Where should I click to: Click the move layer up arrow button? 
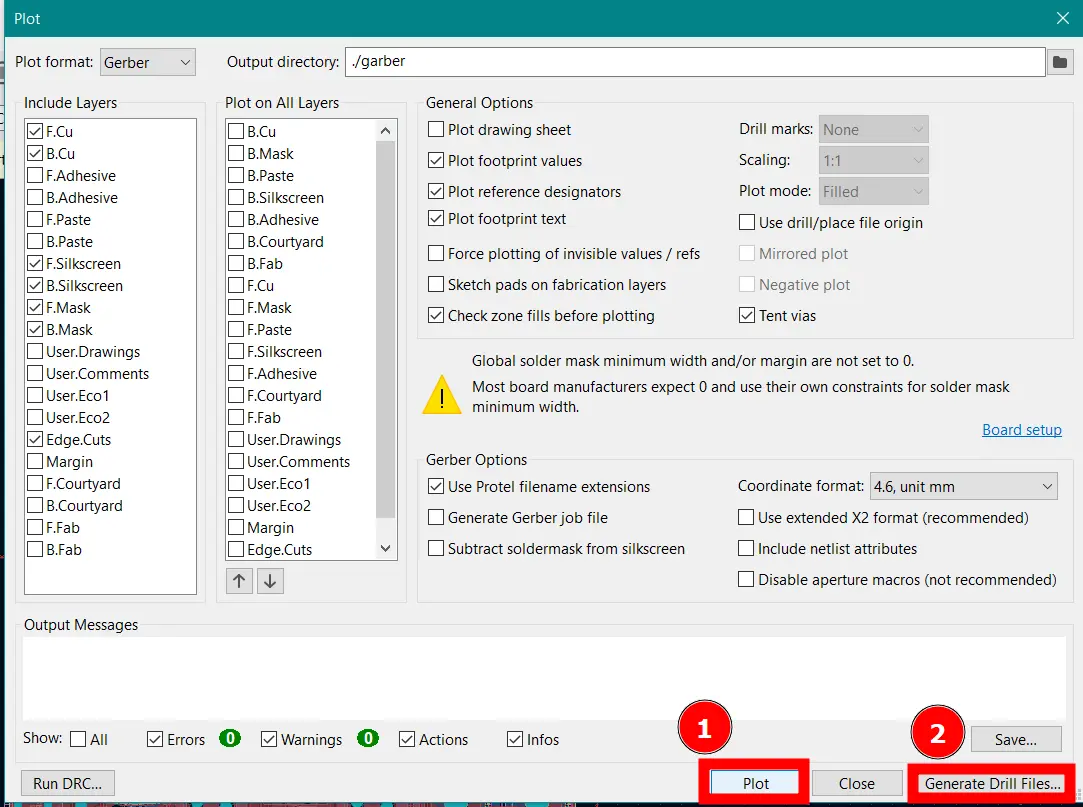239,581
